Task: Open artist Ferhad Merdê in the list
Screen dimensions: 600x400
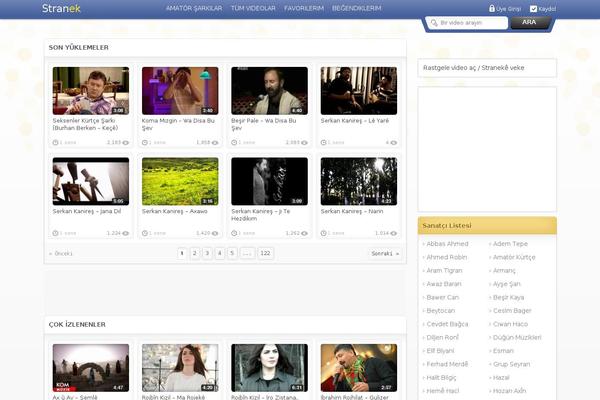Action: tap(447, 364)
